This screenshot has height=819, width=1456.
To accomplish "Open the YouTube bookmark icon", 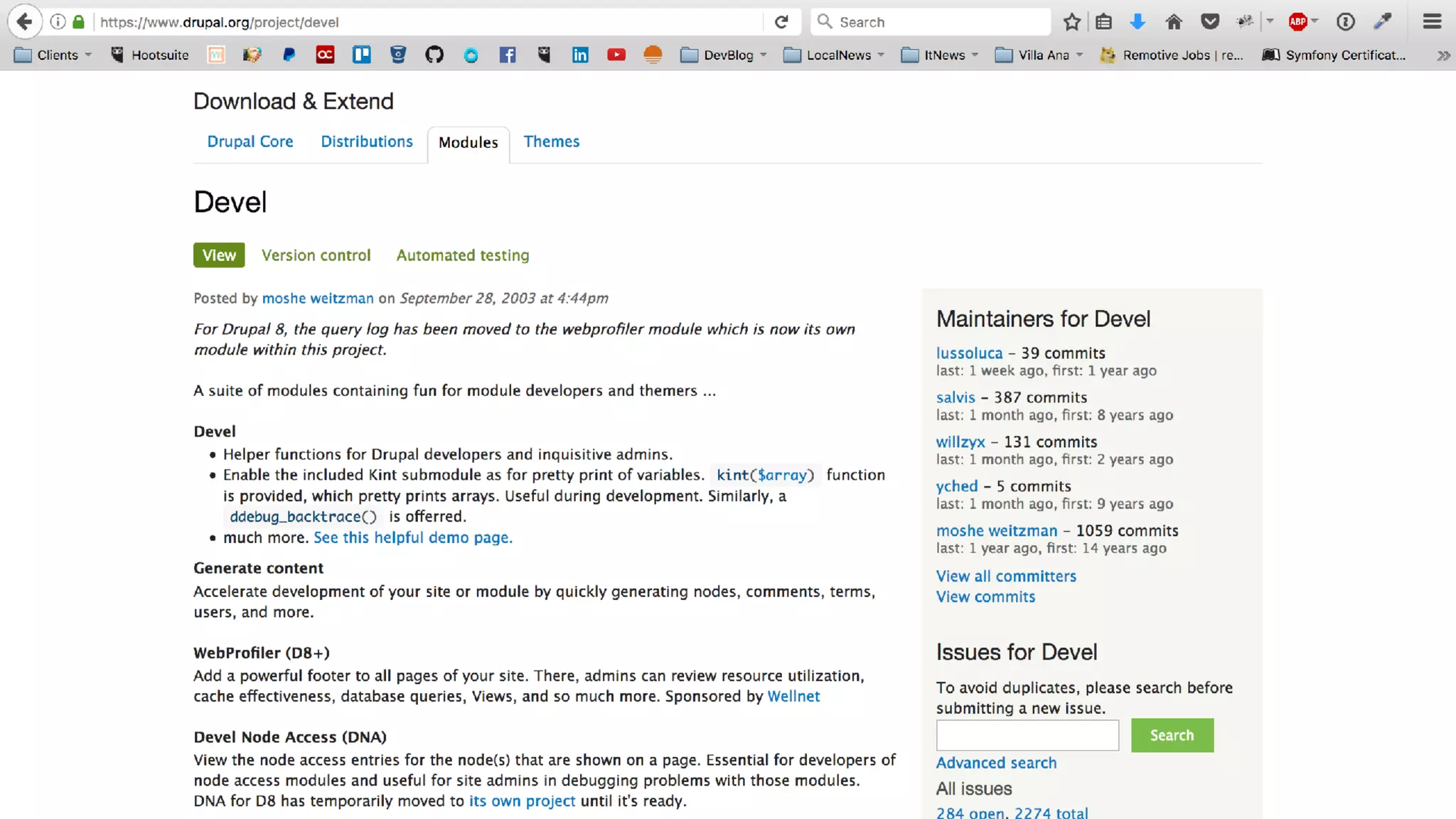I will click(x=616, y=55).
